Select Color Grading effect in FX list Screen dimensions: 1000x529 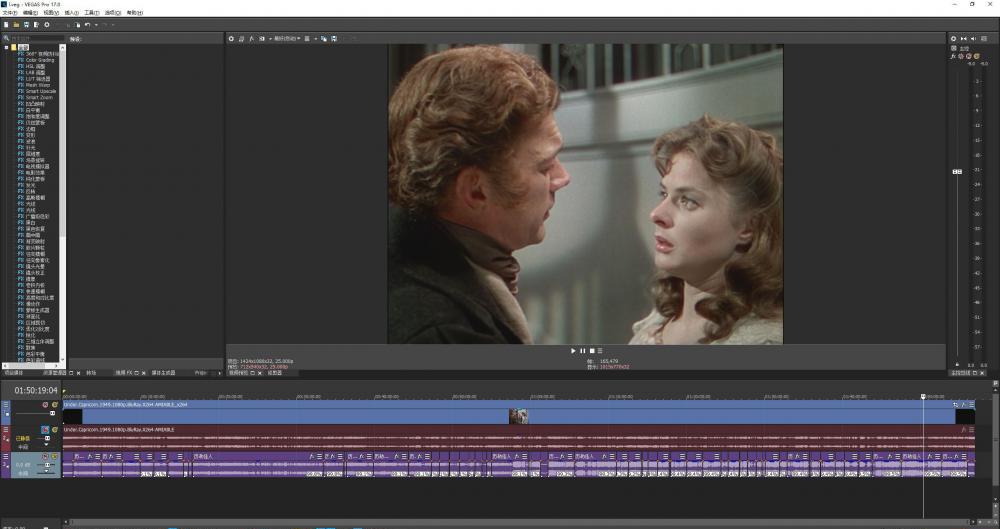point(40,60)
